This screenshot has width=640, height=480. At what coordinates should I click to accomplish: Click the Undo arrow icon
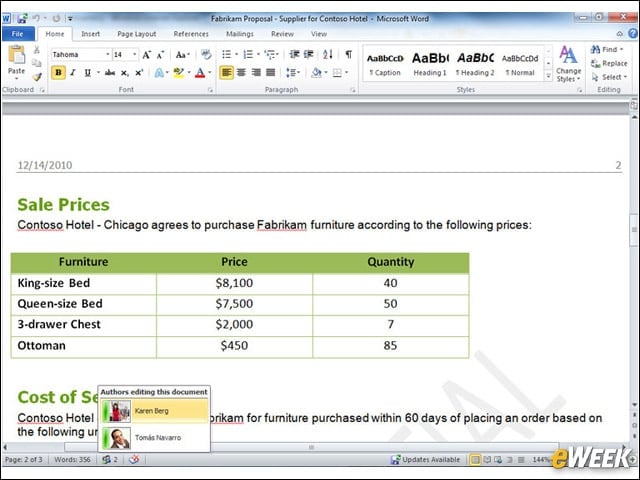[x=36, y=18]
